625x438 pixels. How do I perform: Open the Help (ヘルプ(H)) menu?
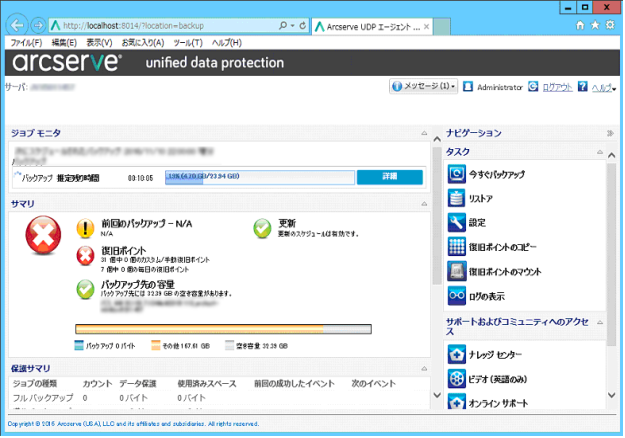click(x=226, y=43)
